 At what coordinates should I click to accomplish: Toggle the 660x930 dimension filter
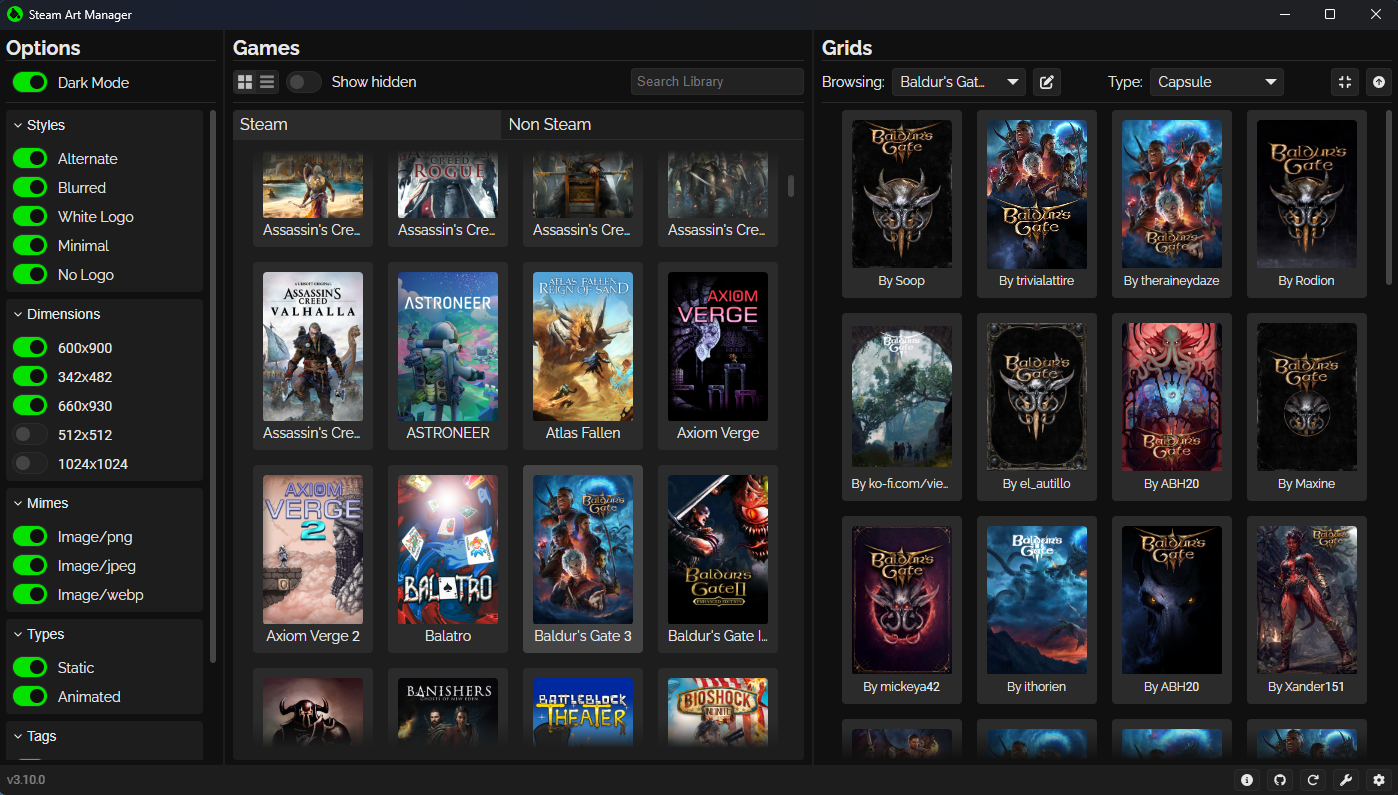click(30, 406)
